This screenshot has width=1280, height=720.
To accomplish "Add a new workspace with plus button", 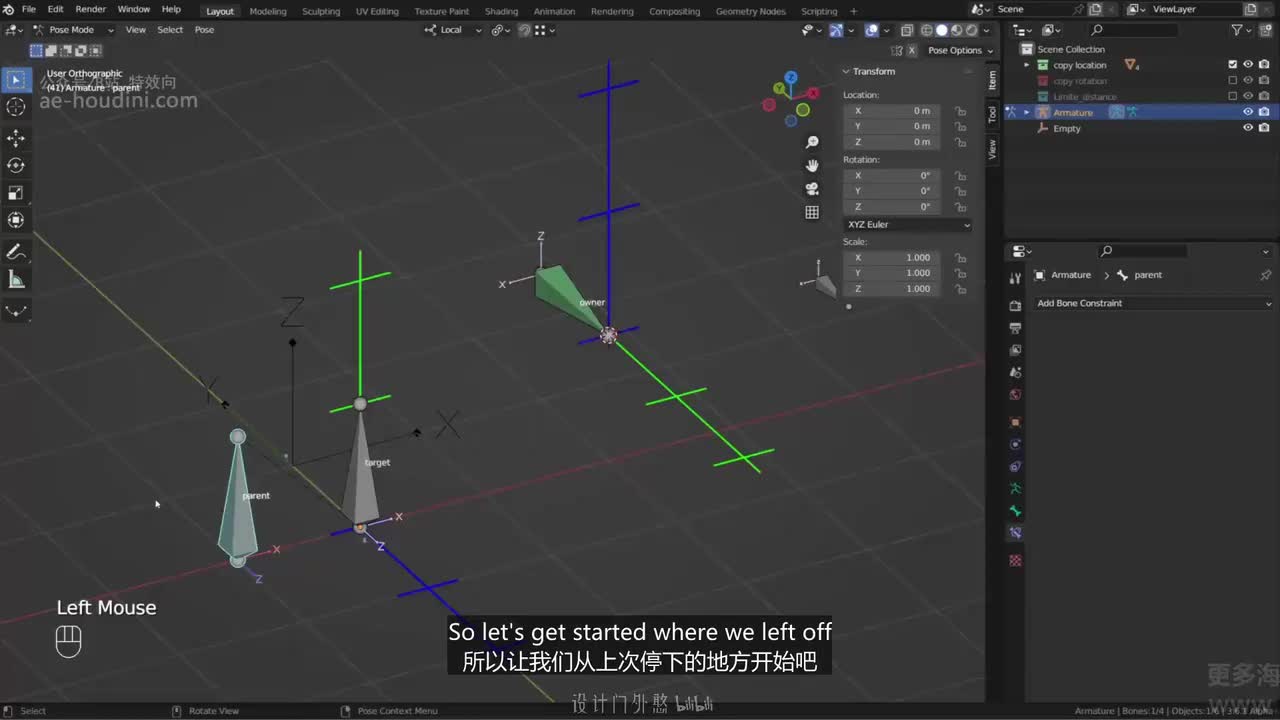I will [x=853, y=11].
